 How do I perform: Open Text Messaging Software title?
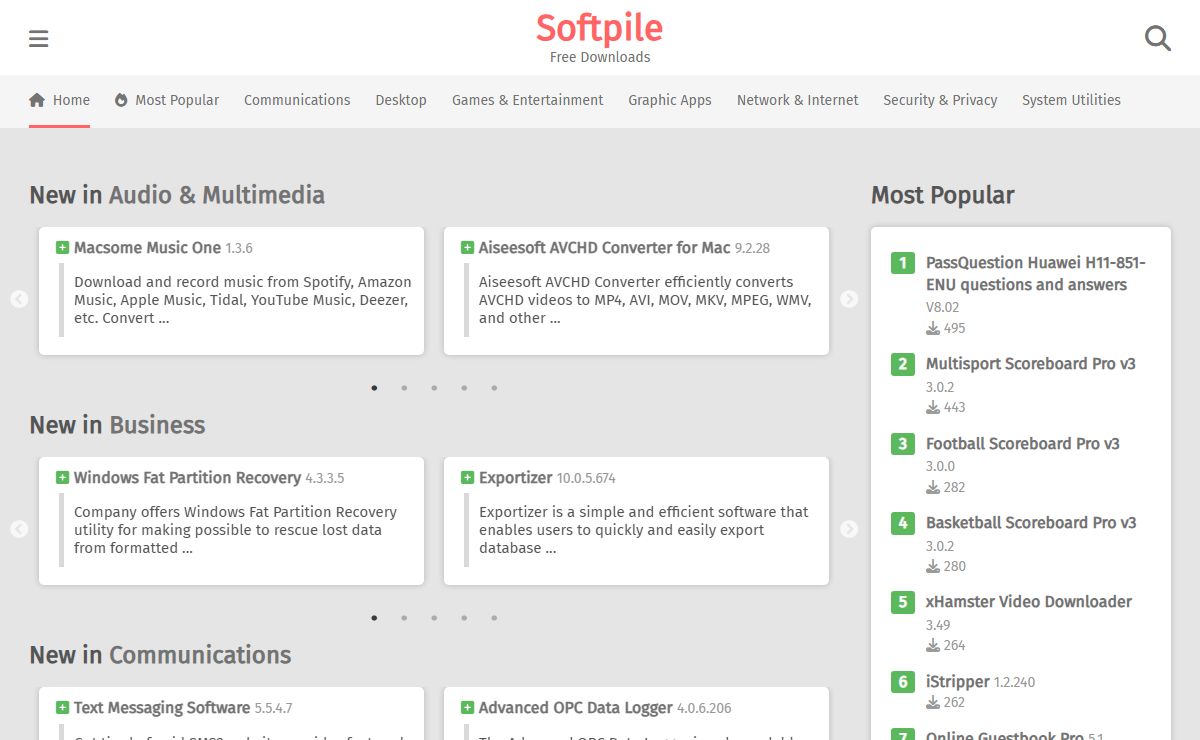point(162,708)
